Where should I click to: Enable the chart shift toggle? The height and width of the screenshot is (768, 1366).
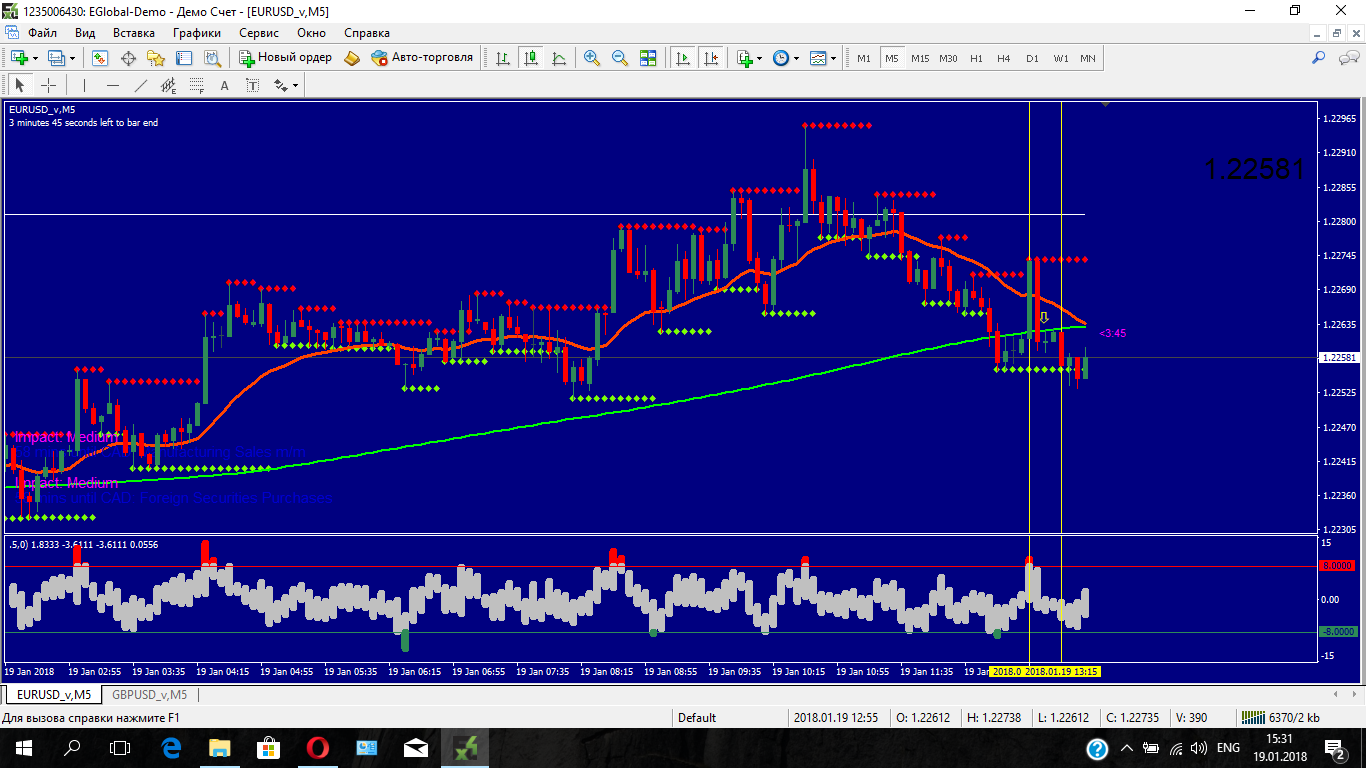point(711,58)
